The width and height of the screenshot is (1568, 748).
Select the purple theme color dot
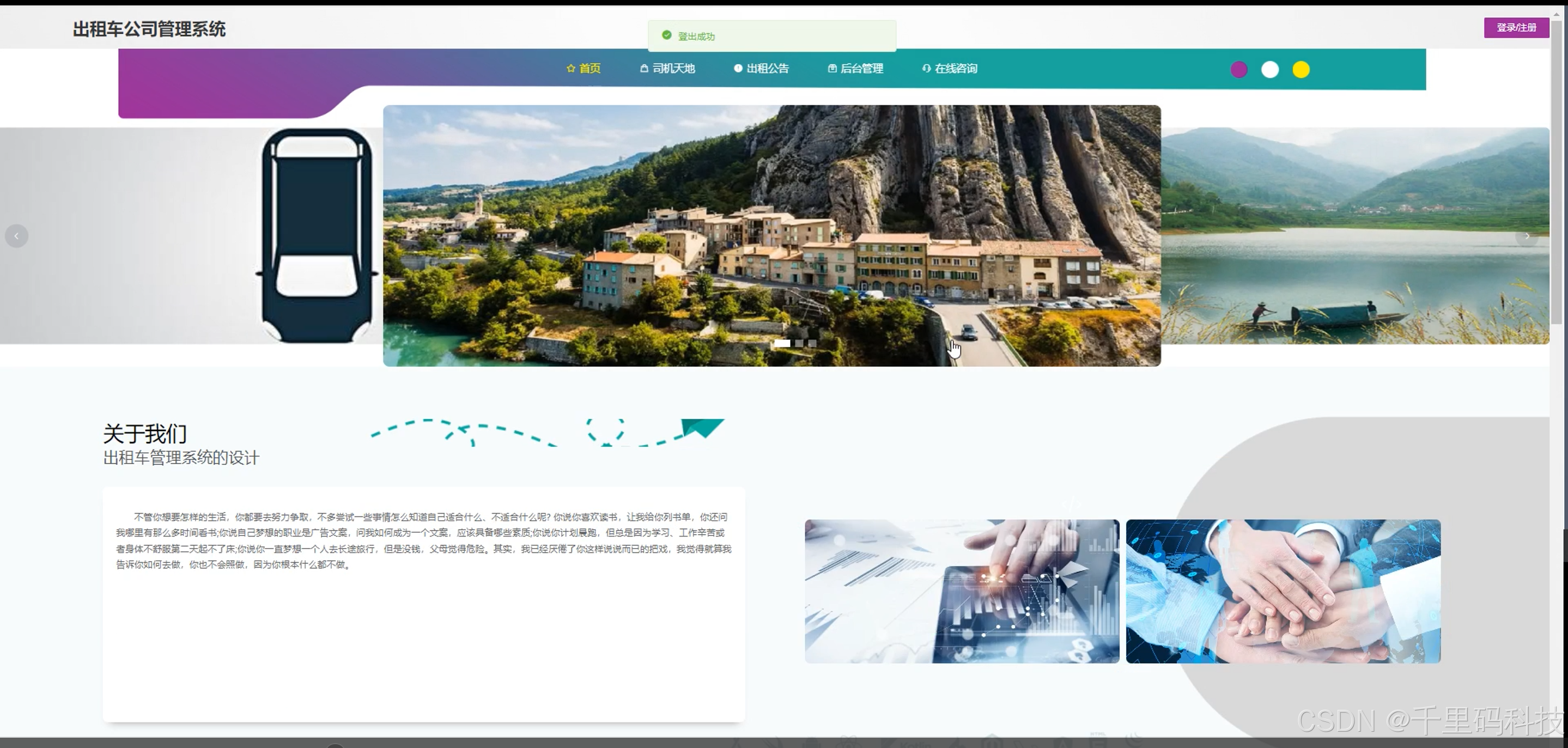click(x=1239, y=69)
